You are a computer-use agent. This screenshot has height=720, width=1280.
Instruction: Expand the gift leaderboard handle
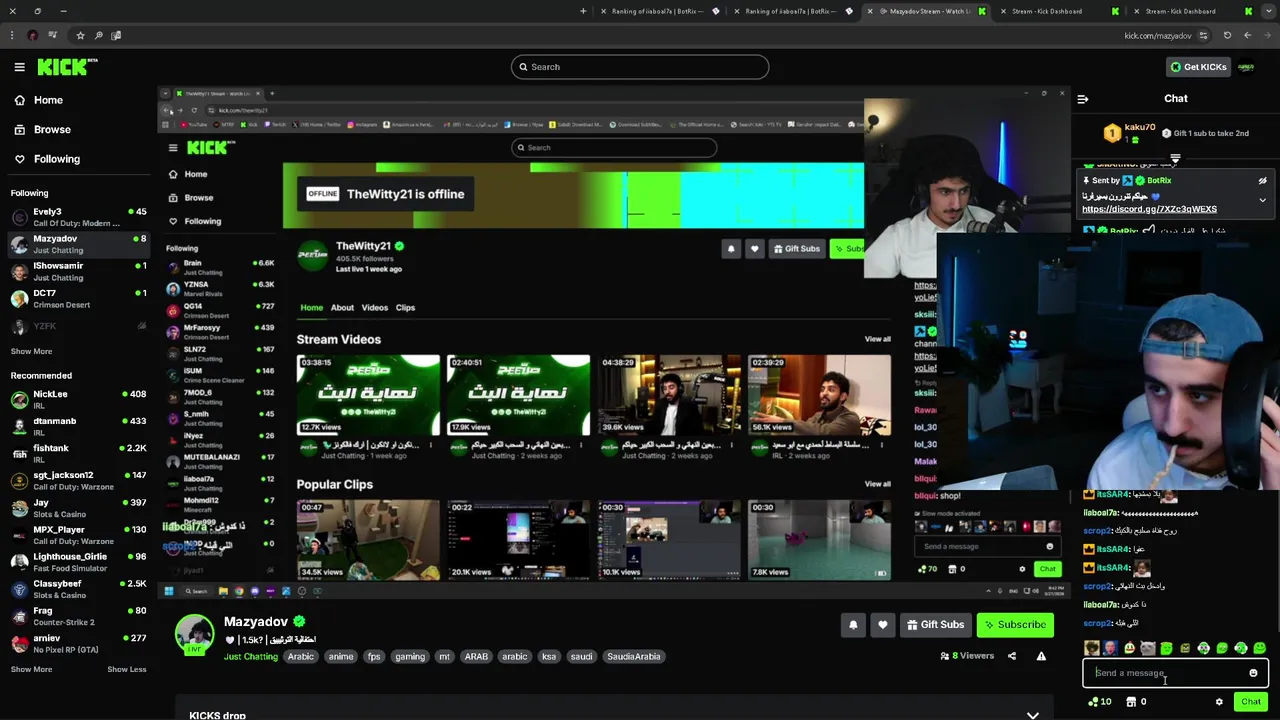(x=1175, y=159)
